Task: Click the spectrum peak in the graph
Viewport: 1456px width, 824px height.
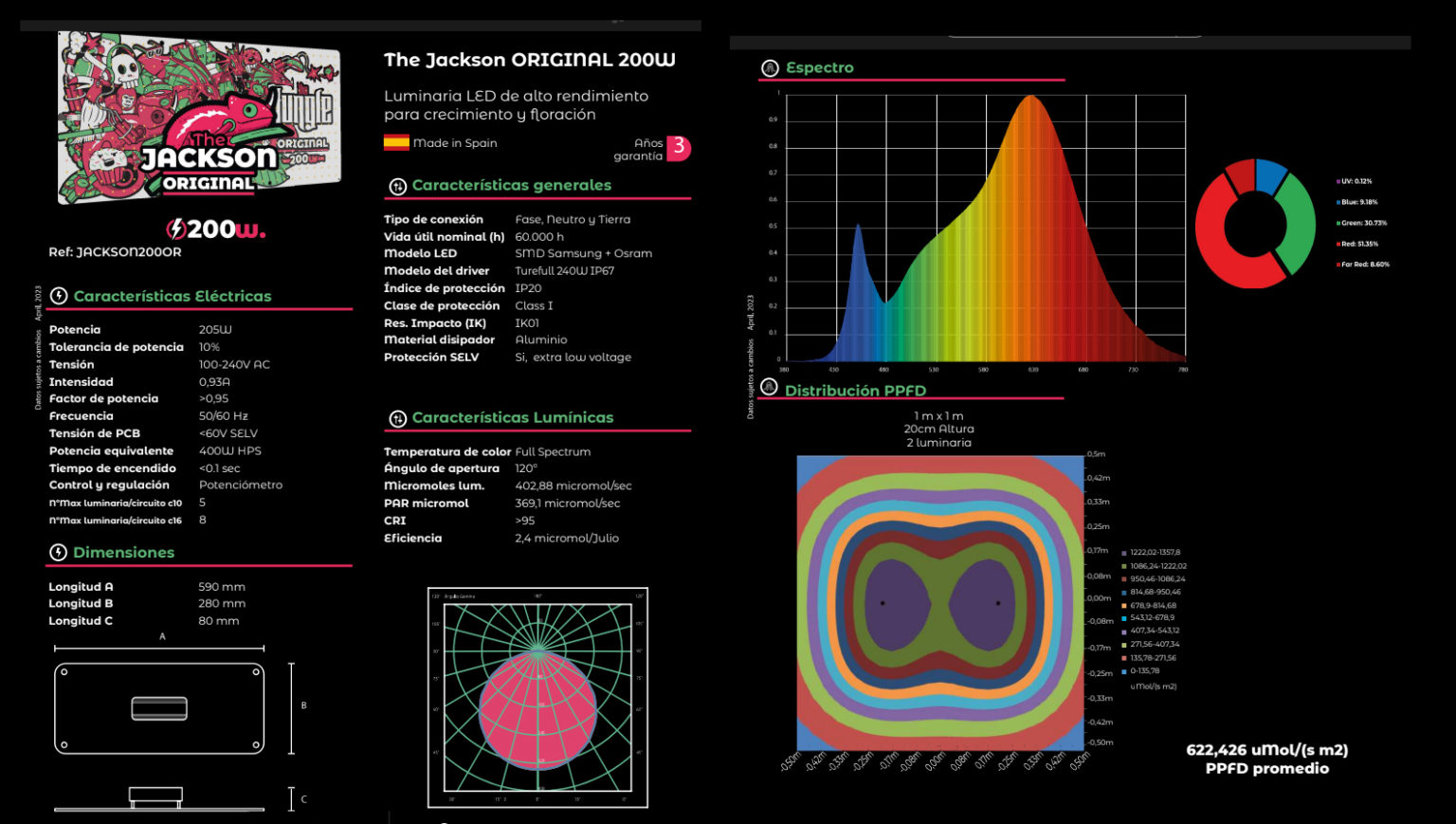Action: click(1030, 98)
